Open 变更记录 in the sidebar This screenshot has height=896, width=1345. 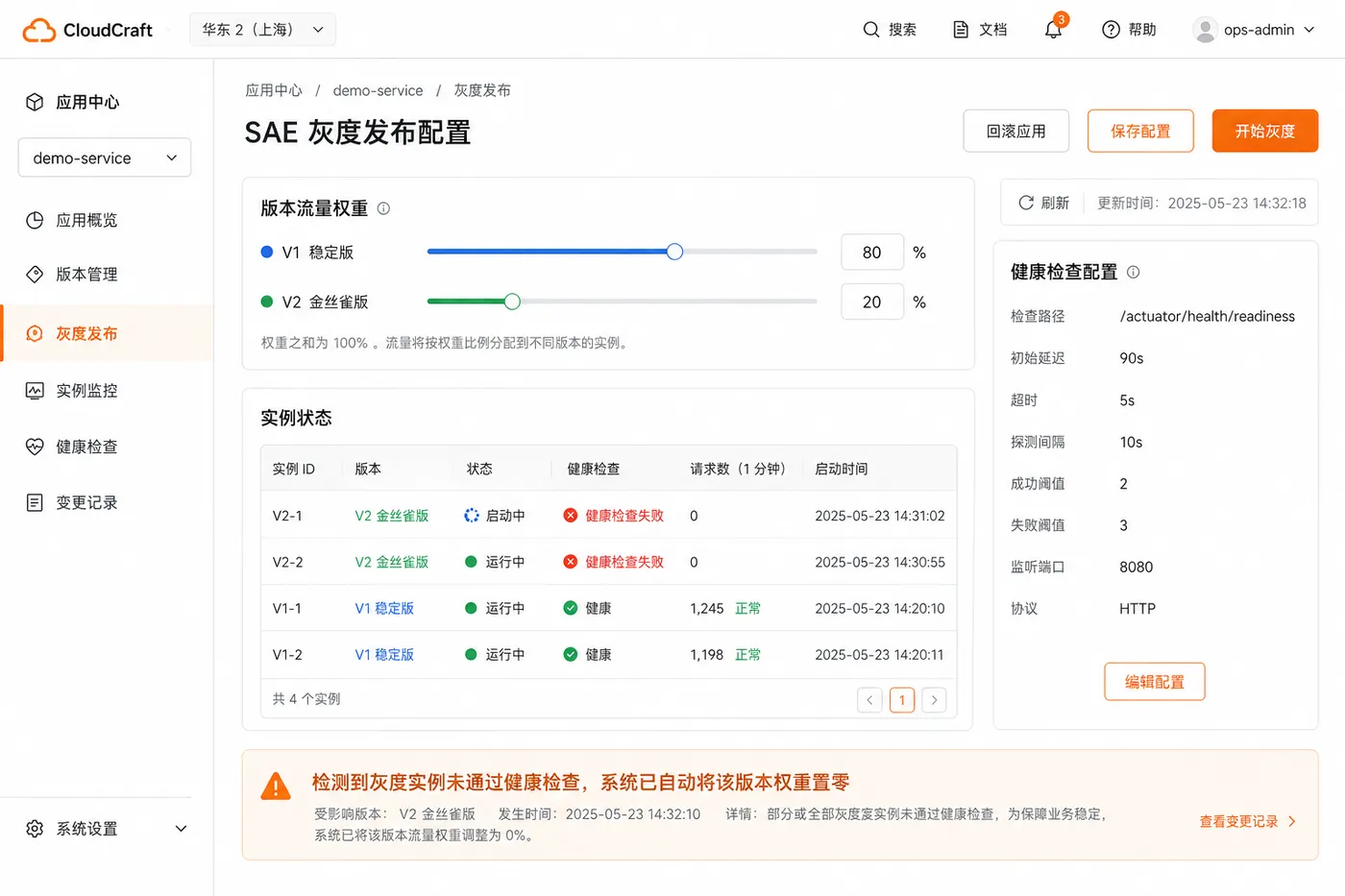pyautogui.click(x=86, y=502)
